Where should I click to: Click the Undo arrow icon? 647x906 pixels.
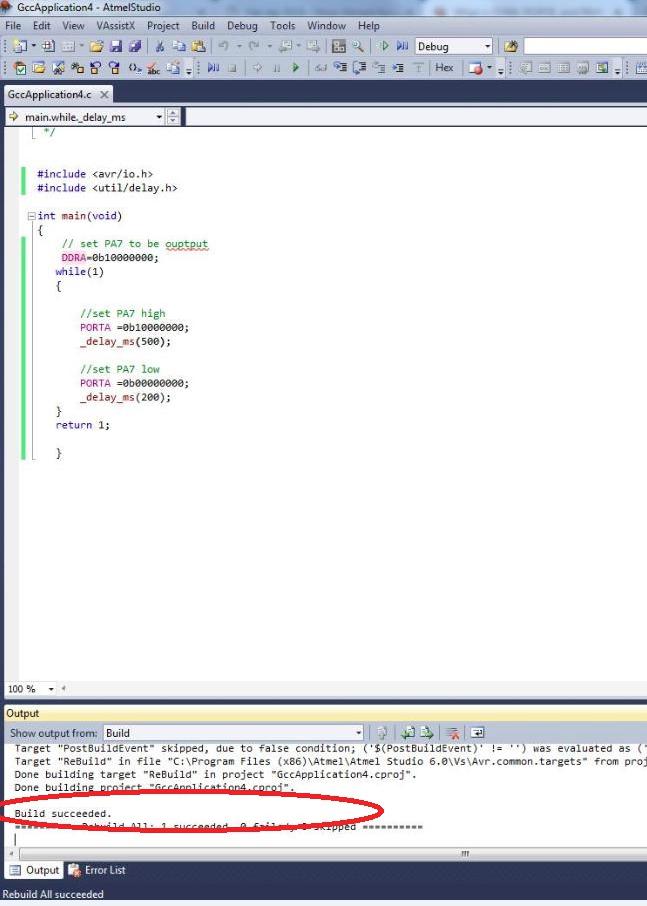click(224, 46)
